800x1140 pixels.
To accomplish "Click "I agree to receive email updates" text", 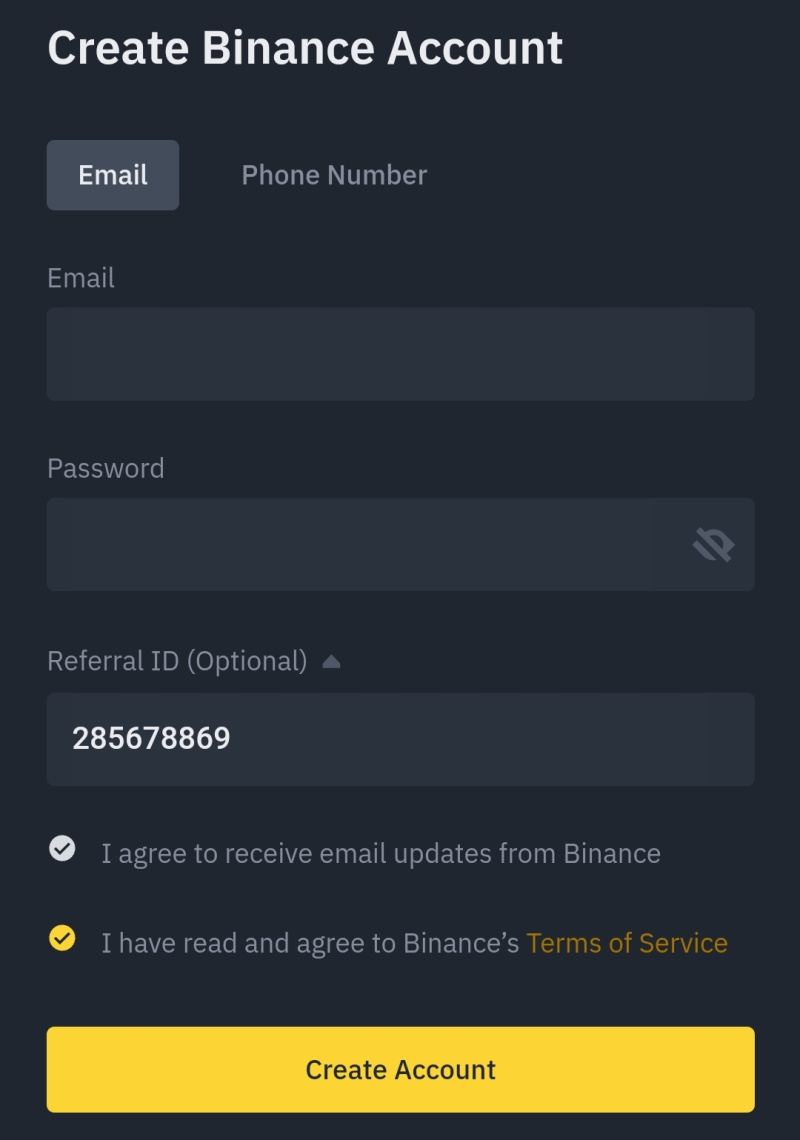I will 381,854.
